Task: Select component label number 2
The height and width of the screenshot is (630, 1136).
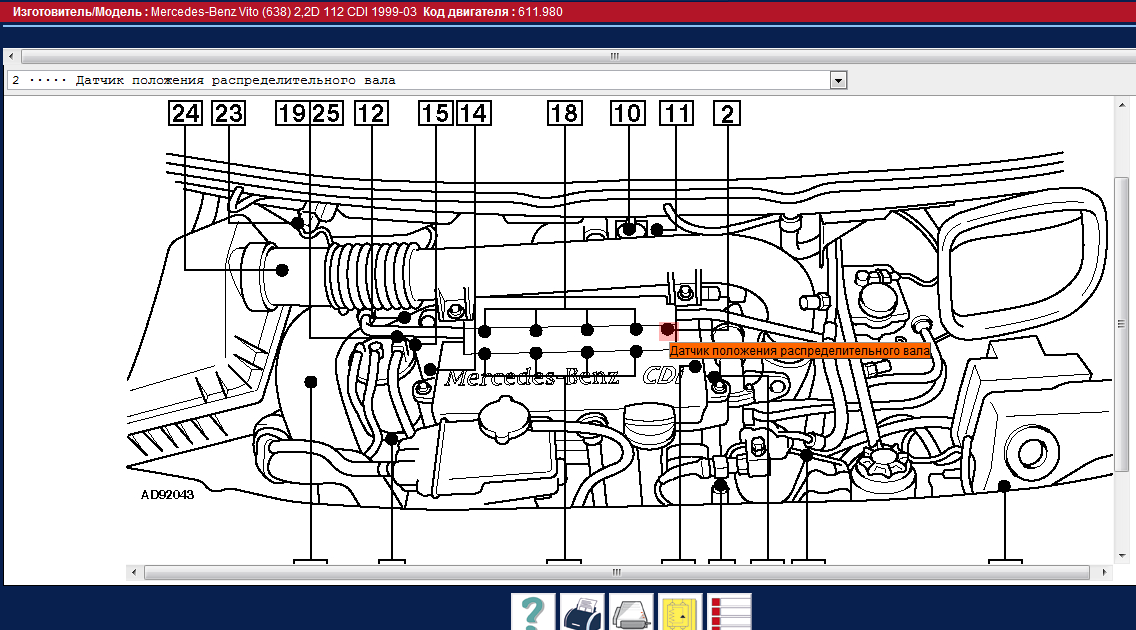Action: (x=726, y=114)
